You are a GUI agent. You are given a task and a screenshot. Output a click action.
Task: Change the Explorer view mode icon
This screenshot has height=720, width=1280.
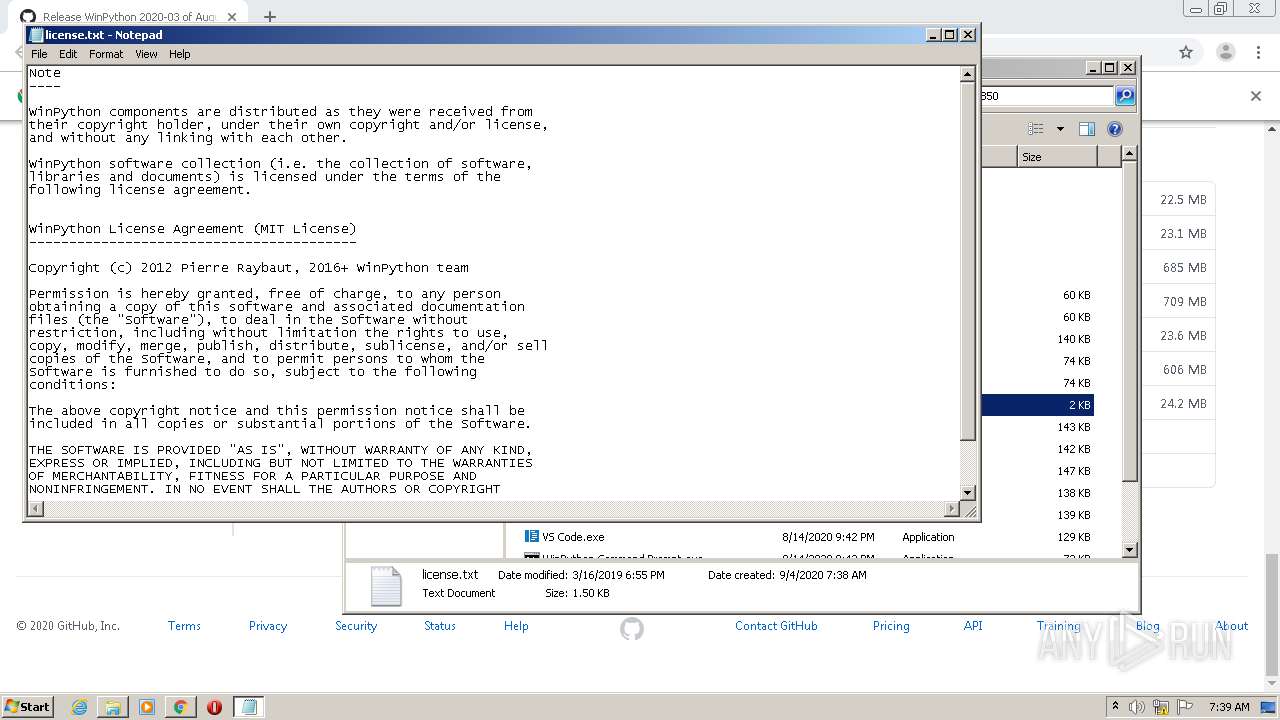[x=1036, y=129]
